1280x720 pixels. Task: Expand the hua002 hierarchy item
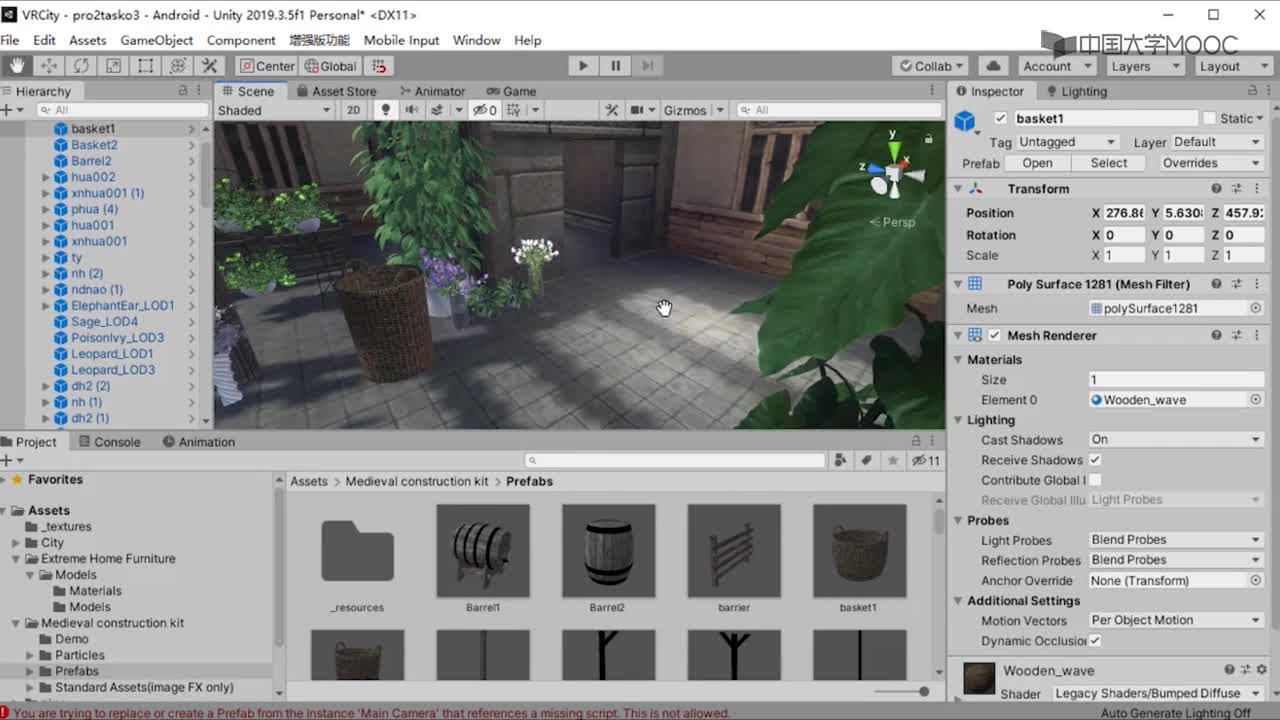point(46,177)
